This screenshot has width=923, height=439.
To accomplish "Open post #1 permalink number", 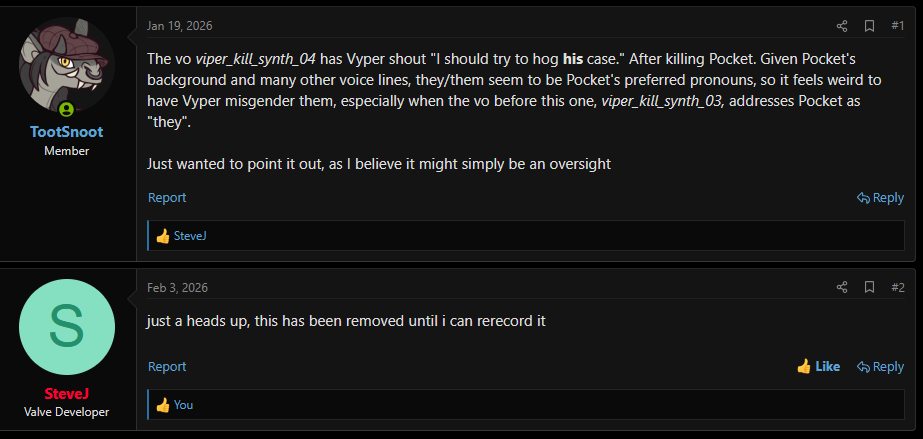I will pyautogui.click(x=897, y=26).
